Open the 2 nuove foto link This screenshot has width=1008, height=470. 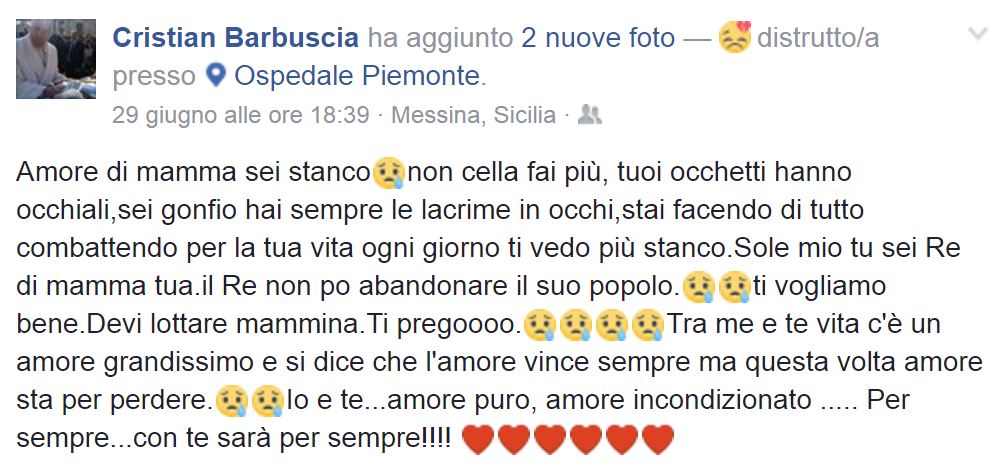coord(598,39)
